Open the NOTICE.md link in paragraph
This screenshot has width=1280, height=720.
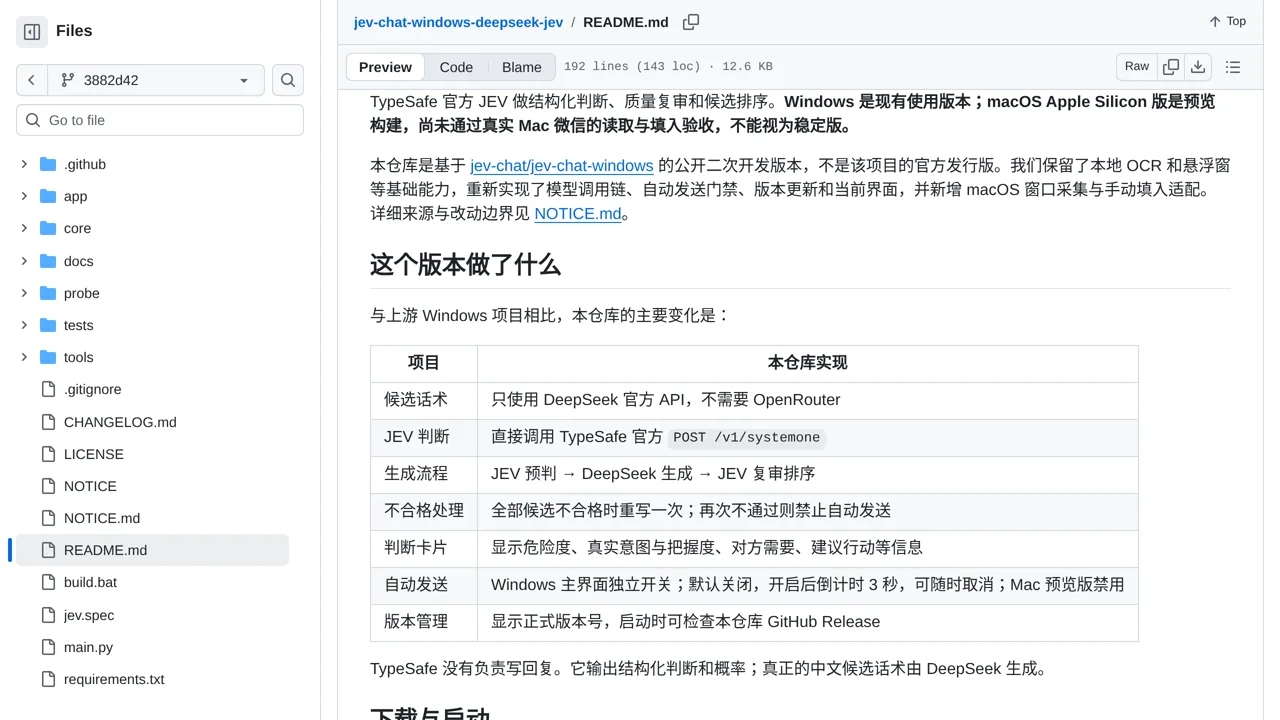pos(578,213)
